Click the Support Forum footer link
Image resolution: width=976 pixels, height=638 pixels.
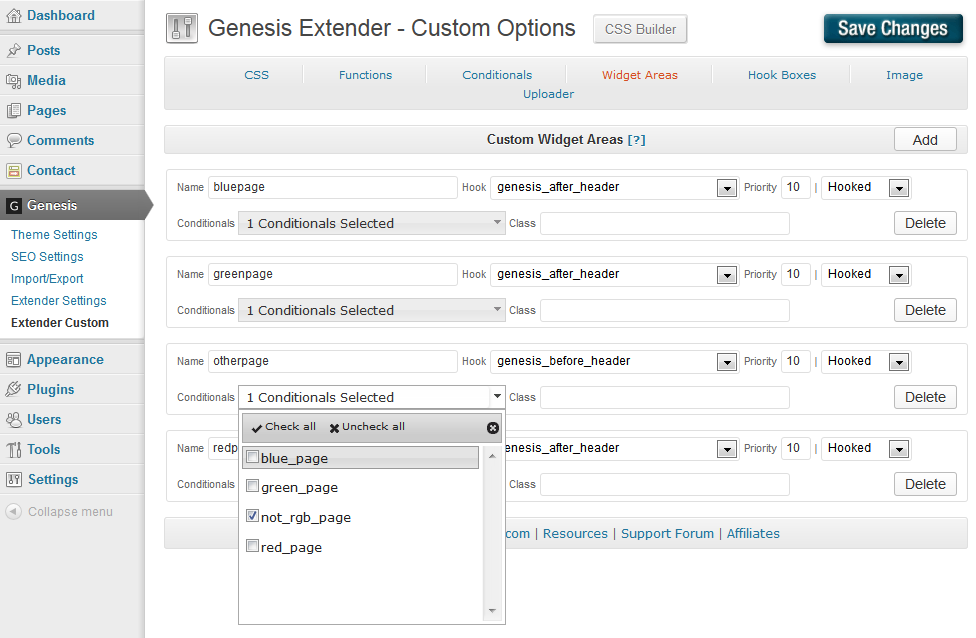(x=667, y=533)
